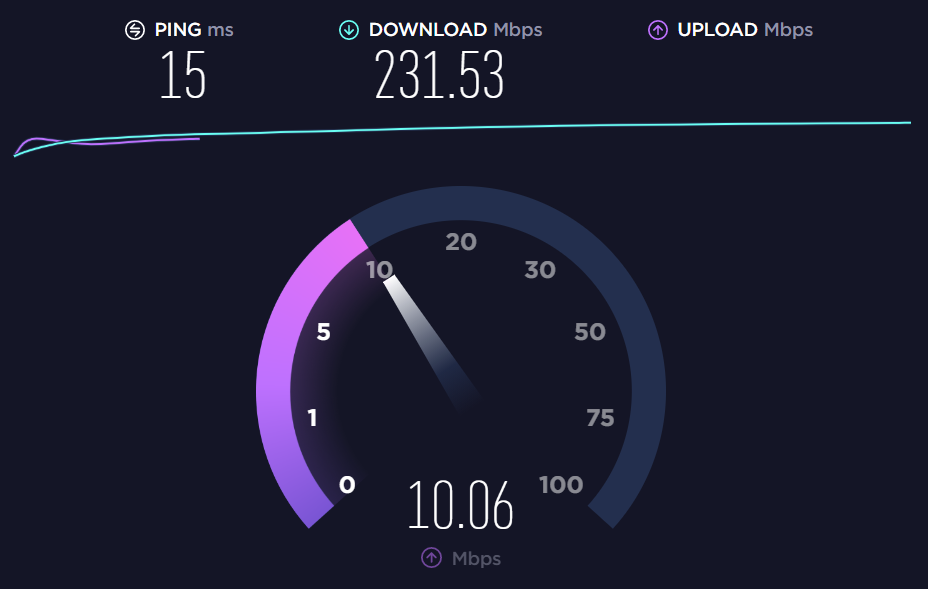The width and height of the screenshot is (928, 589).
Task: Click the PING ms label
Action: [194, 30]
